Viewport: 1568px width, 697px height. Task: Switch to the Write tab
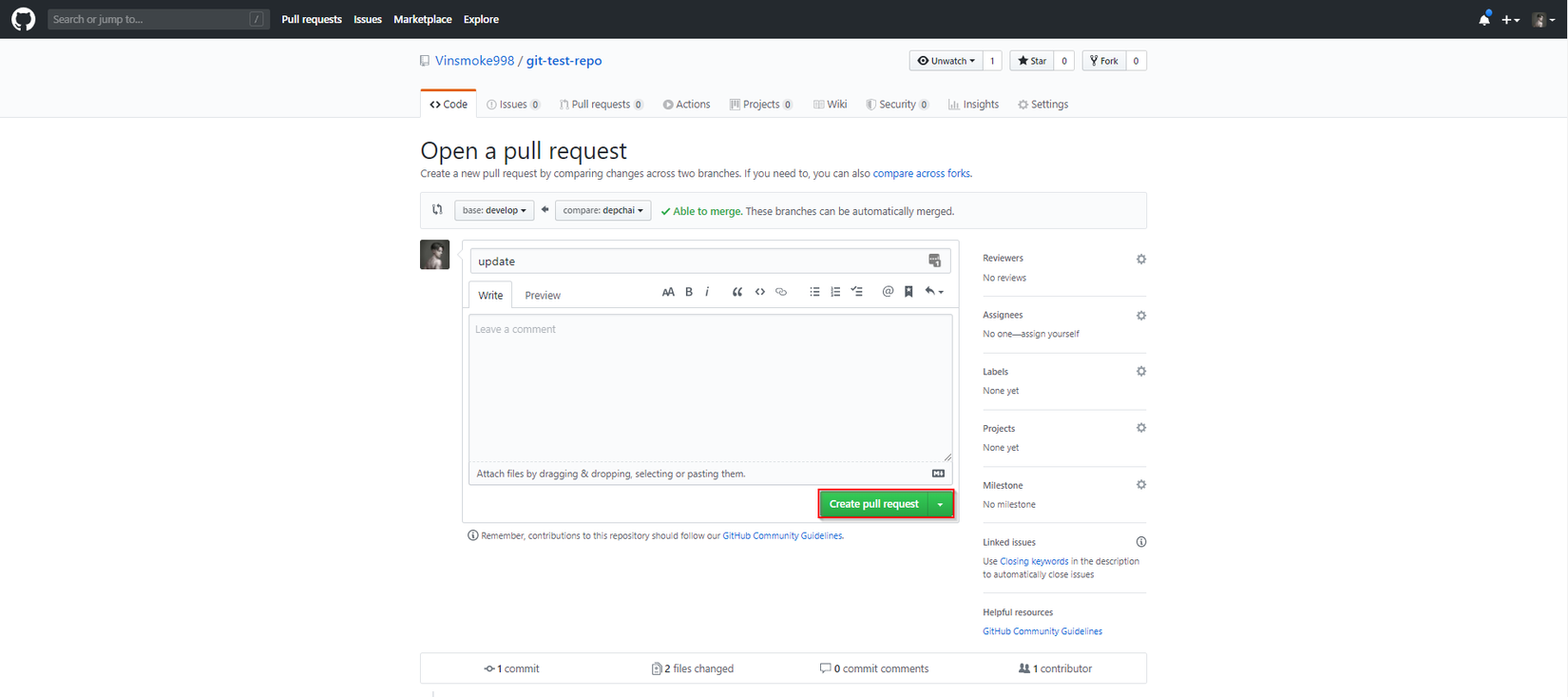[490, 295]
